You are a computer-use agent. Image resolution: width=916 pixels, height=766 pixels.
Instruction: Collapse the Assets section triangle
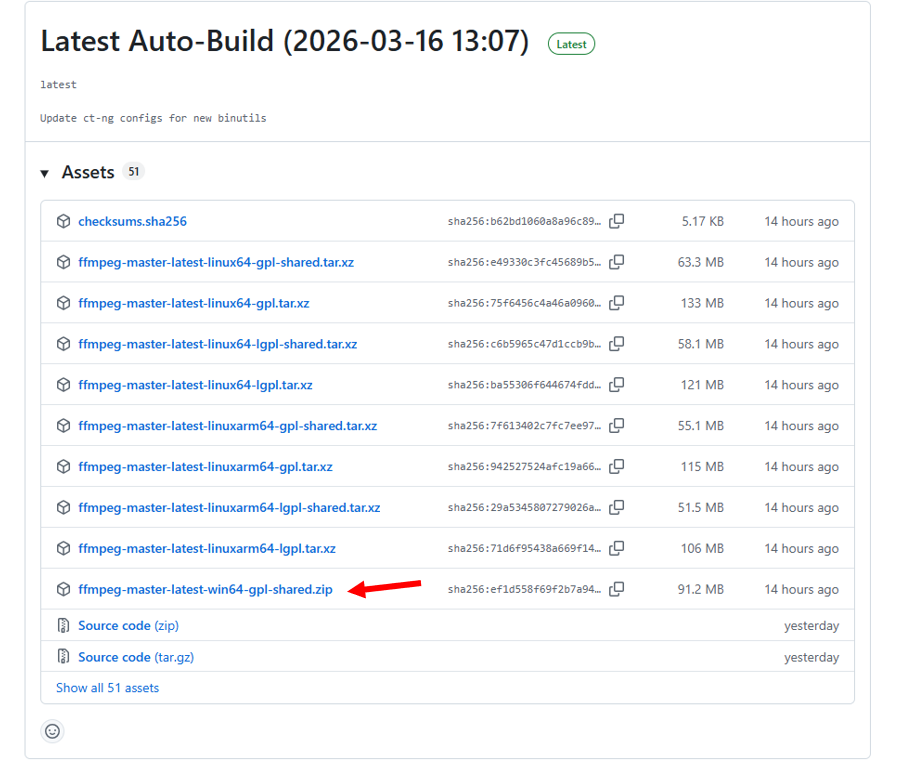point(44,173)
